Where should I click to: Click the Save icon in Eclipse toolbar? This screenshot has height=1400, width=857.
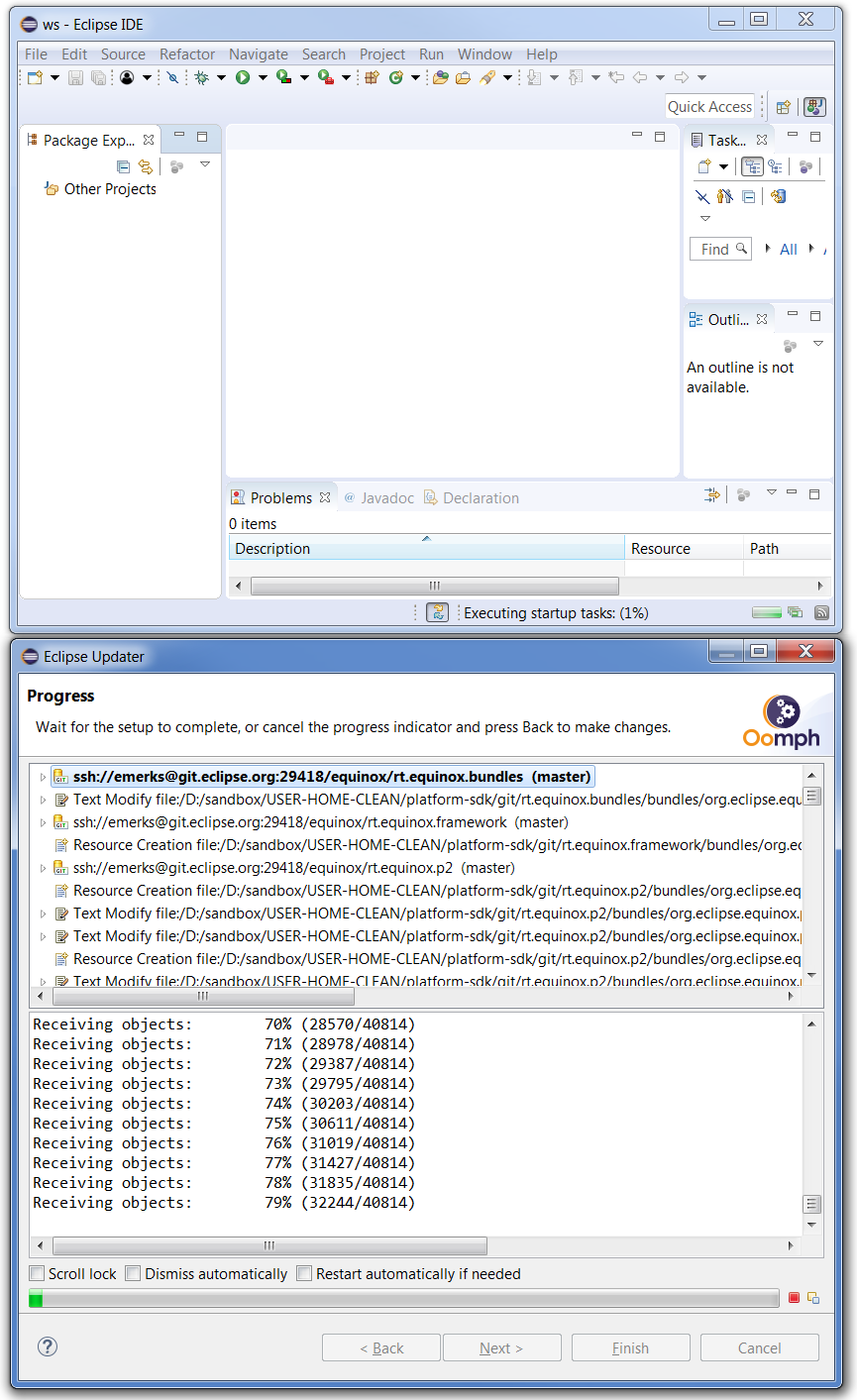[x=76, y=77]
